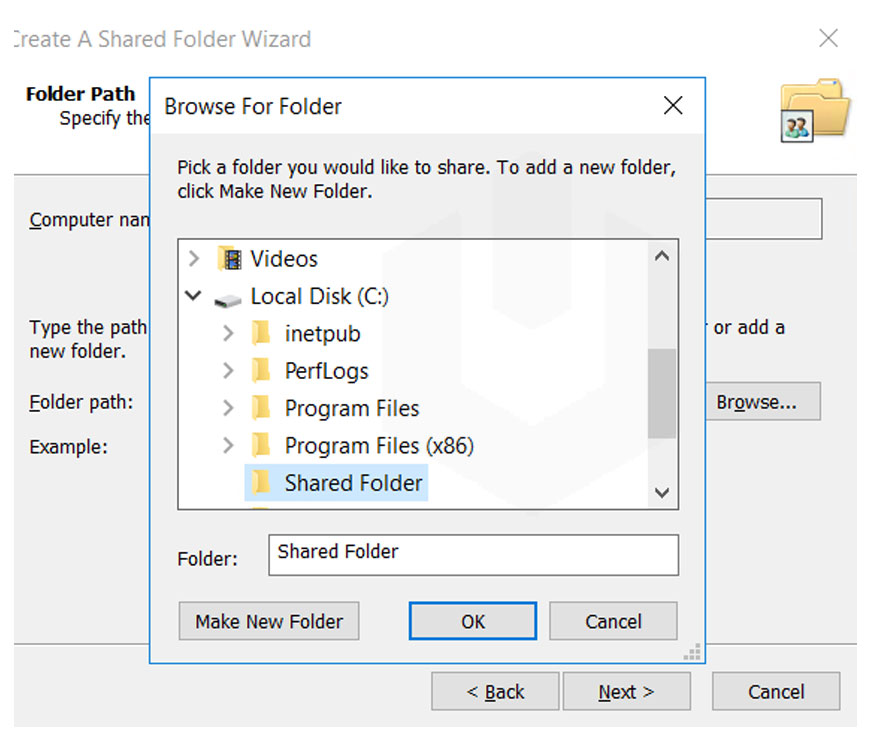Click the Program Files folder icon
The image size is (874, 742).
tap(259, 408)
